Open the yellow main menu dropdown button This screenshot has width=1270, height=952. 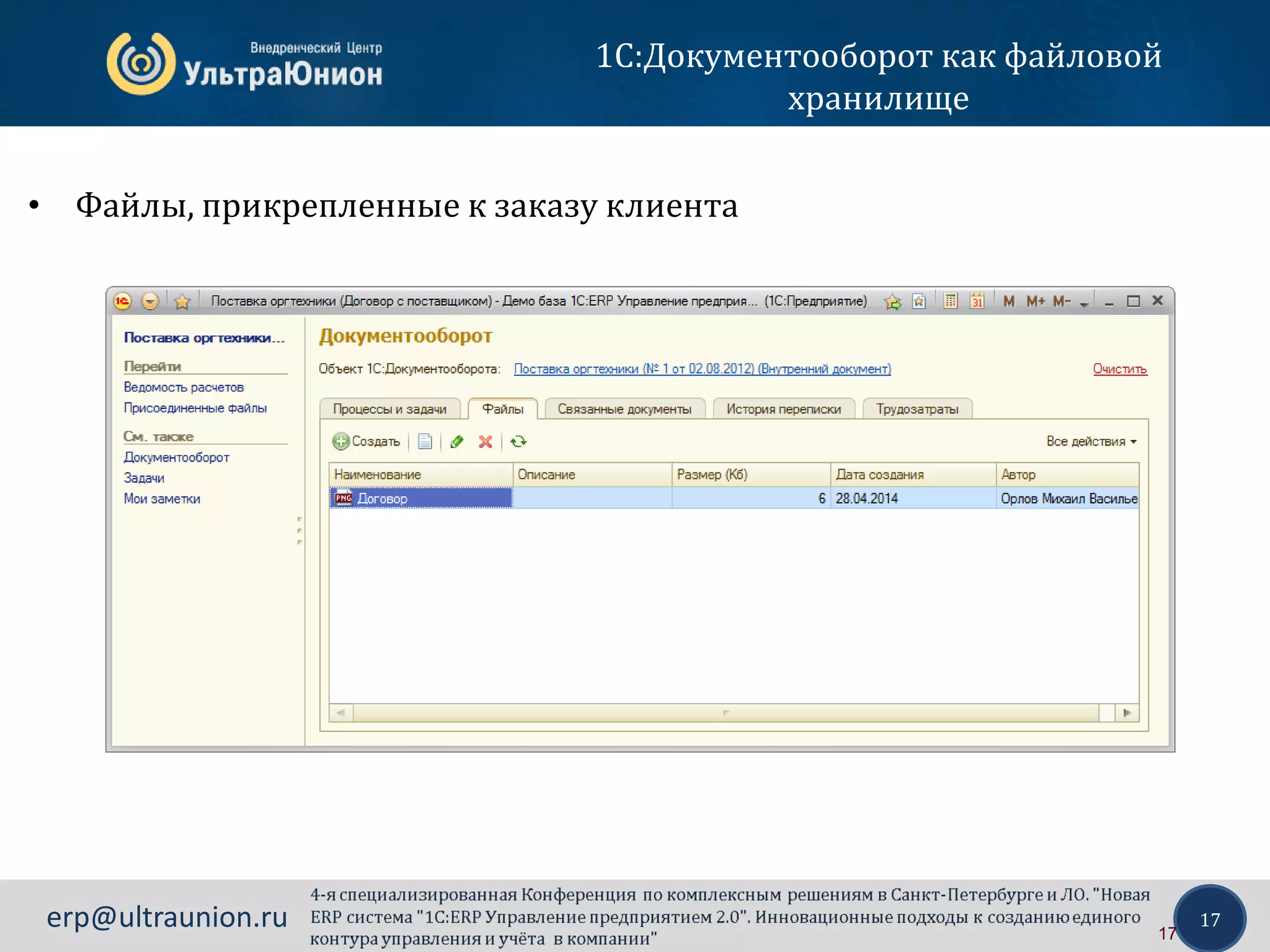click(x=150, y=301)
